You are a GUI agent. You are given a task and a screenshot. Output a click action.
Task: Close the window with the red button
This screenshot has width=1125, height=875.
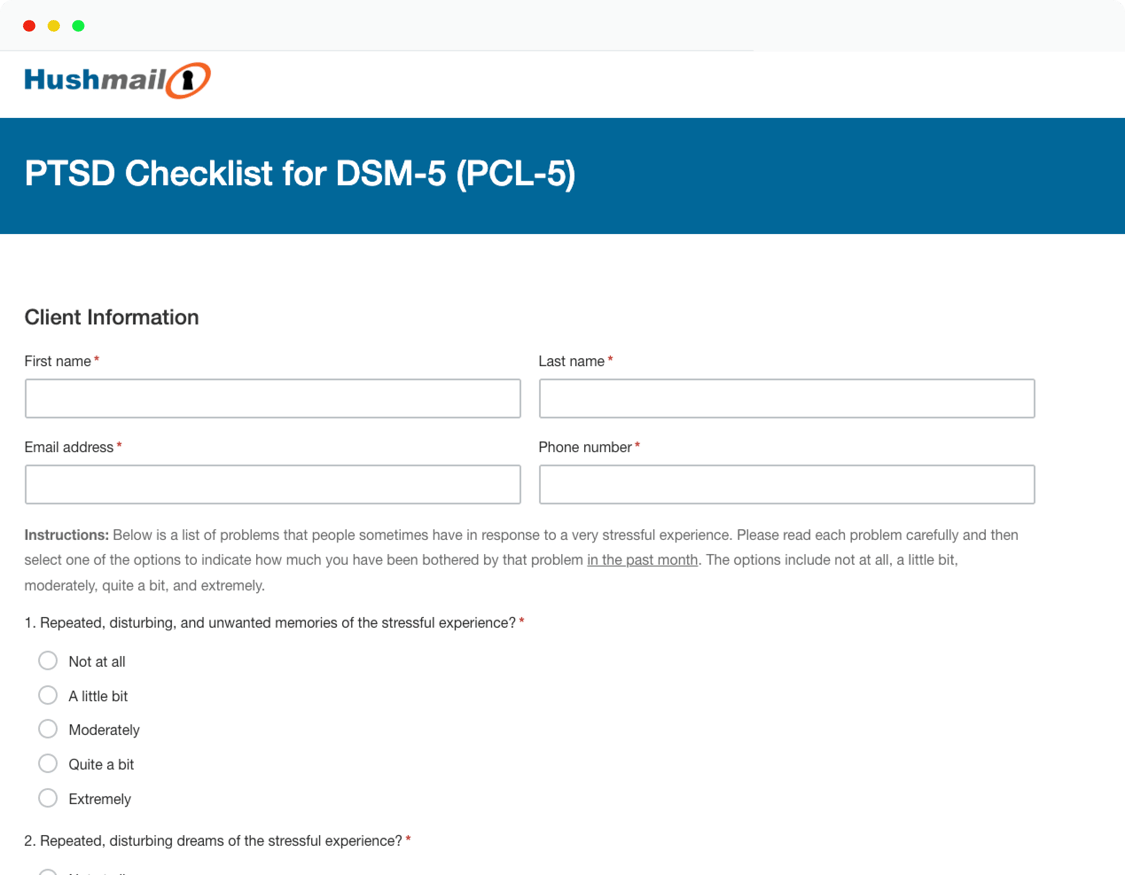(x=29, y=26)
